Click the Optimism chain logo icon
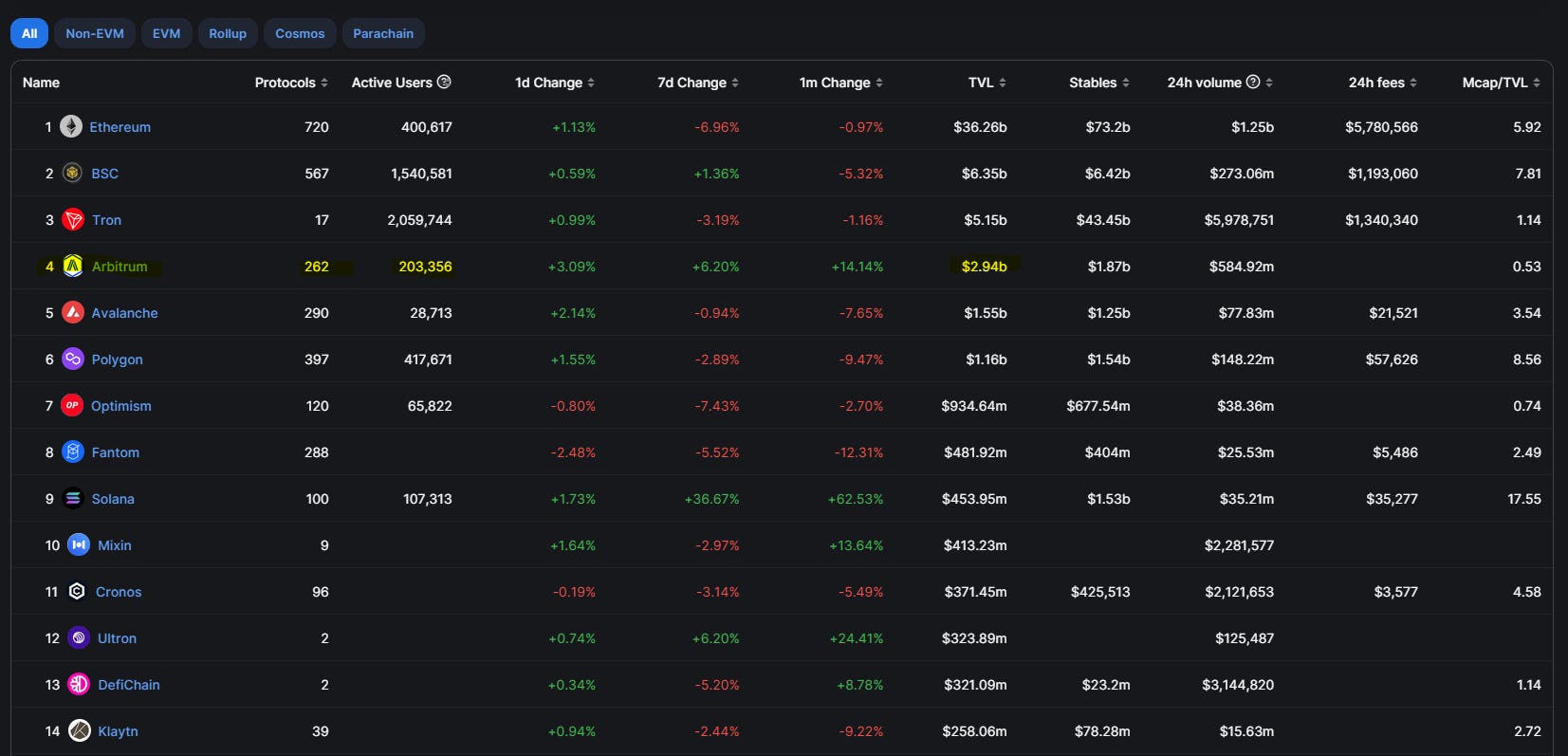 tap(72, 405)
